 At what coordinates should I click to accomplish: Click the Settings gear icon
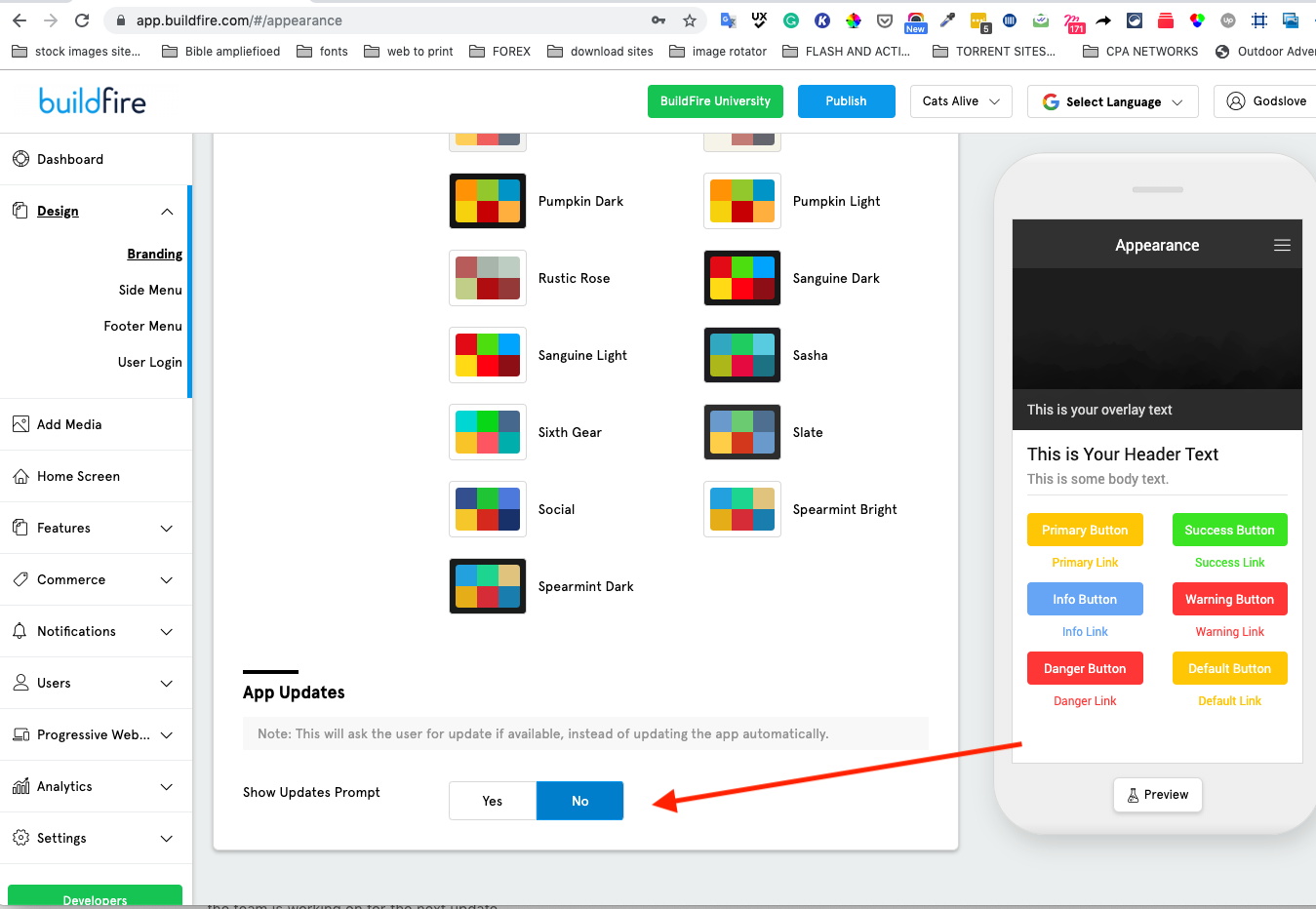20,838
